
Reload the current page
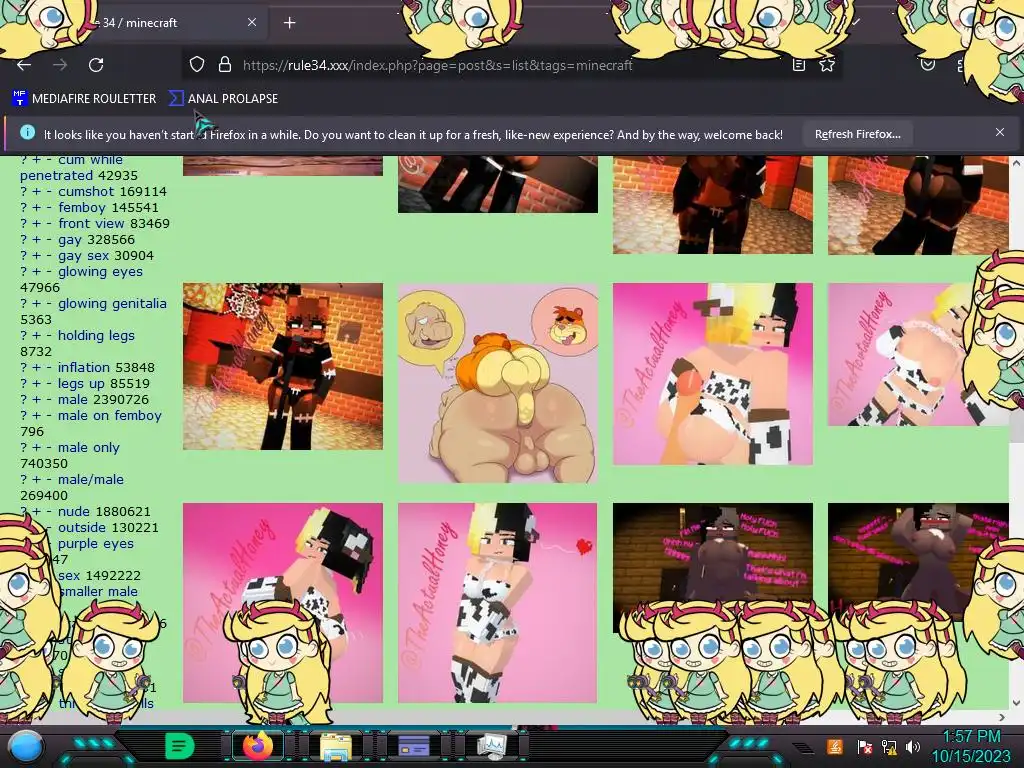[x=96, y=65]
